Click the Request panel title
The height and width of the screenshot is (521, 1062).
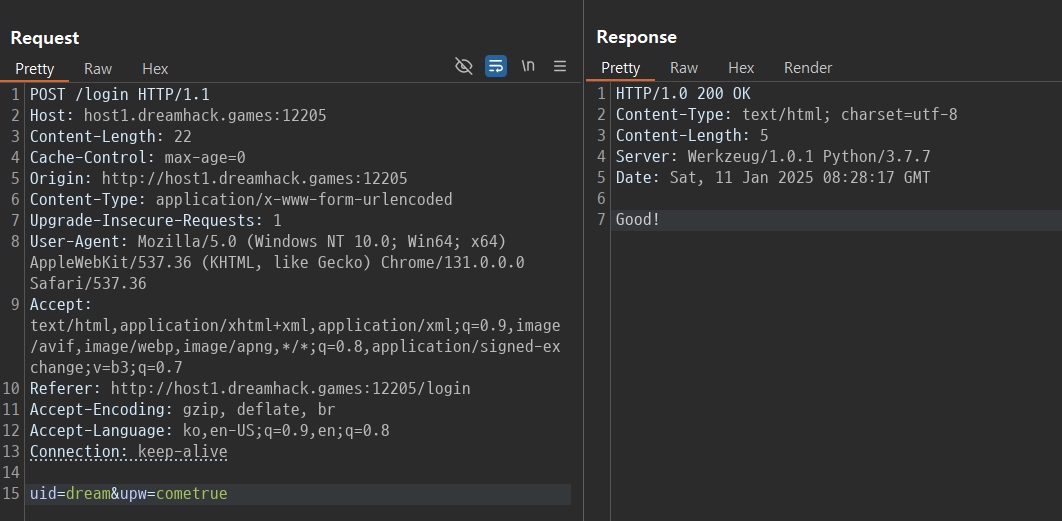tap(45, 38)
